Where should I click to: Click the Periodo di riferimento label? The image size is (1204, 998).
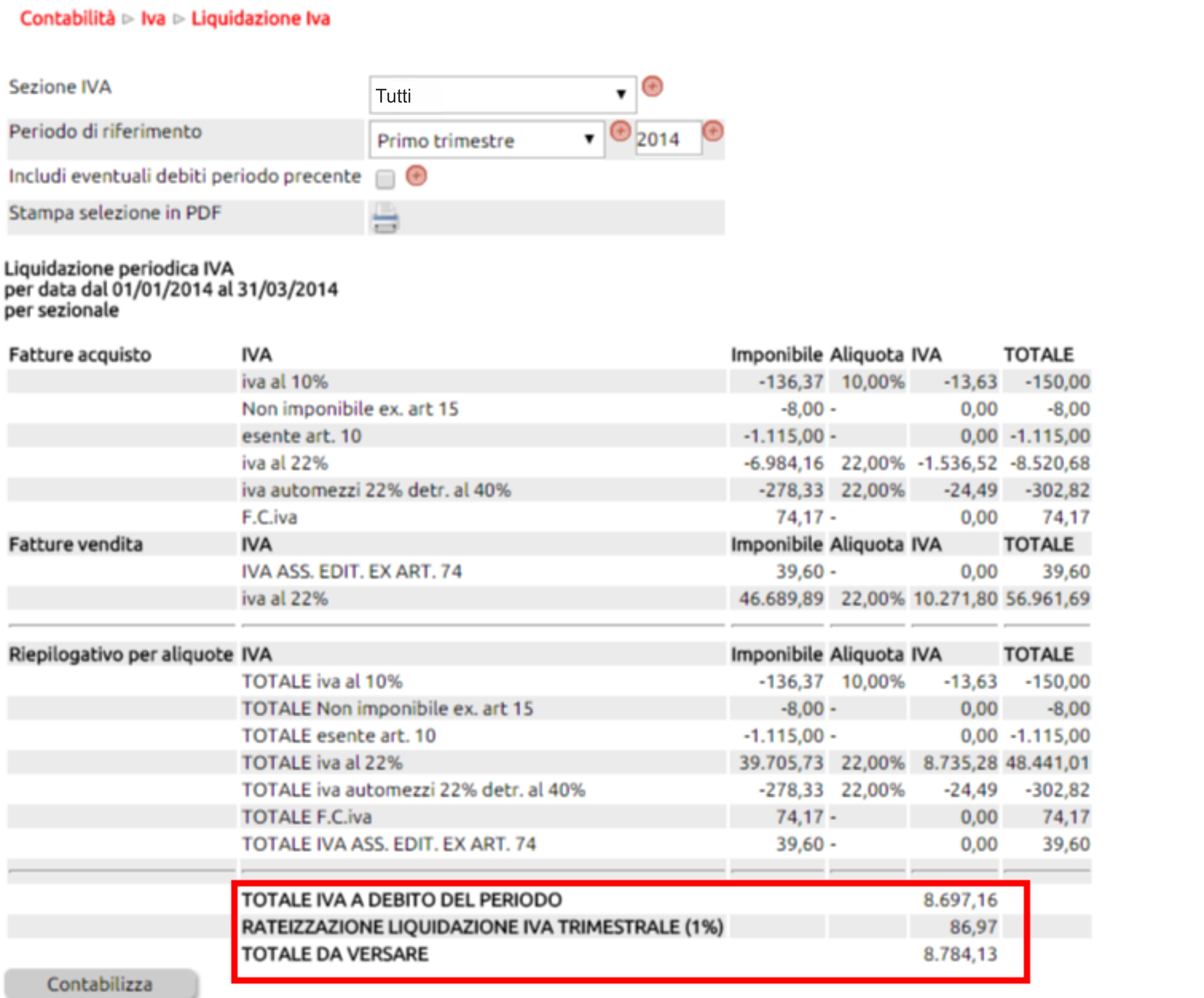click(x=105, y=131)
